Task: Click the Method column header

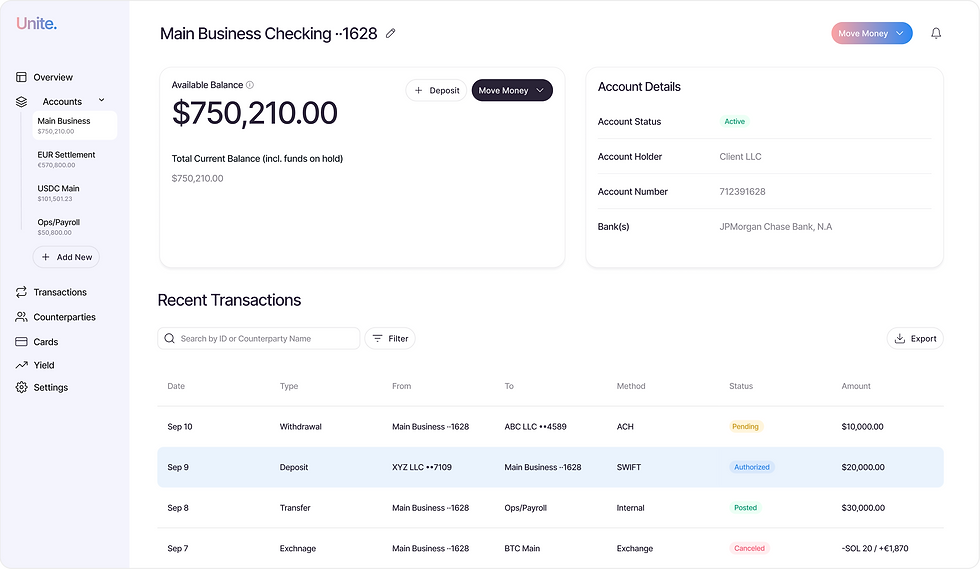Action: click(x=631, y=386)
